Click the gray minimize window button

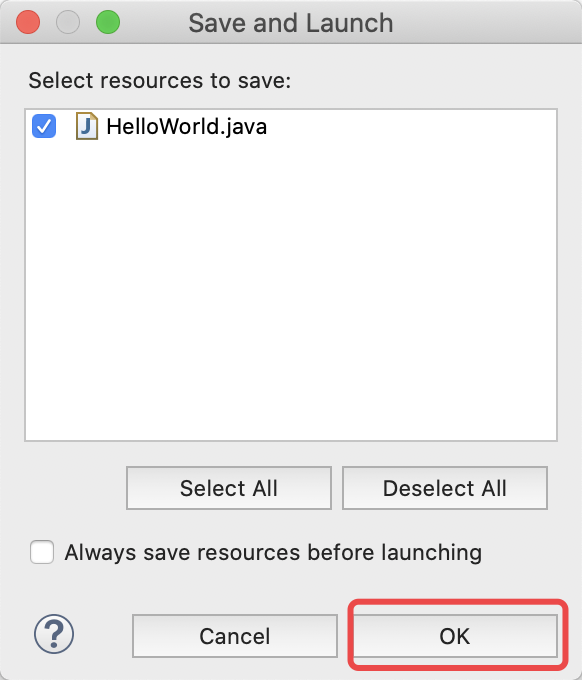tap(68, 22)
